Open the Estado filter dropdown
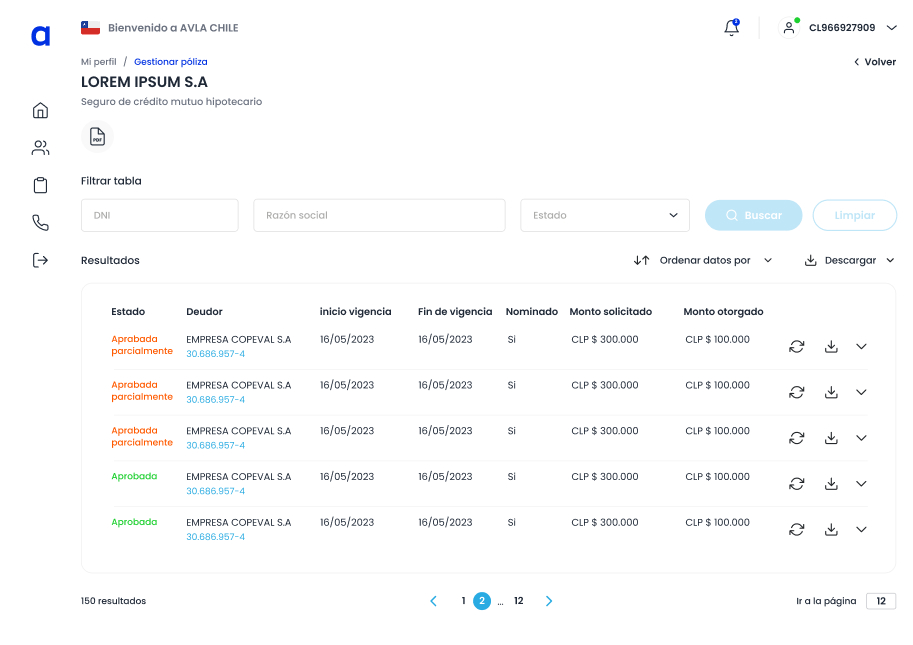 pyautogui.click(x=604, y=215)
